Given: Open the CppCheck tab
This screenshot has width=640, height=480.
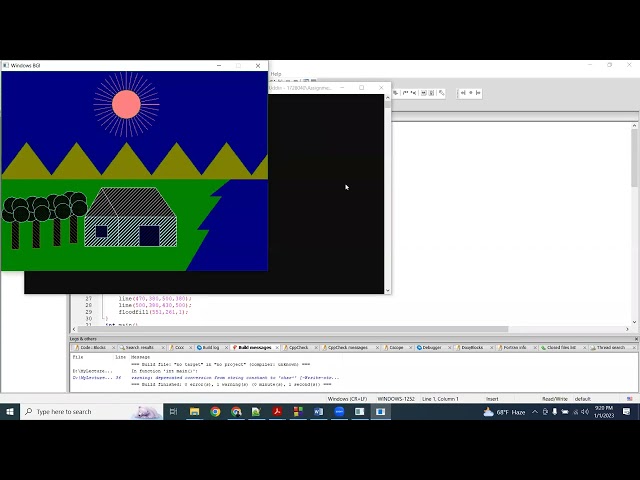Looking at the screenshot, I should (298, 347).
